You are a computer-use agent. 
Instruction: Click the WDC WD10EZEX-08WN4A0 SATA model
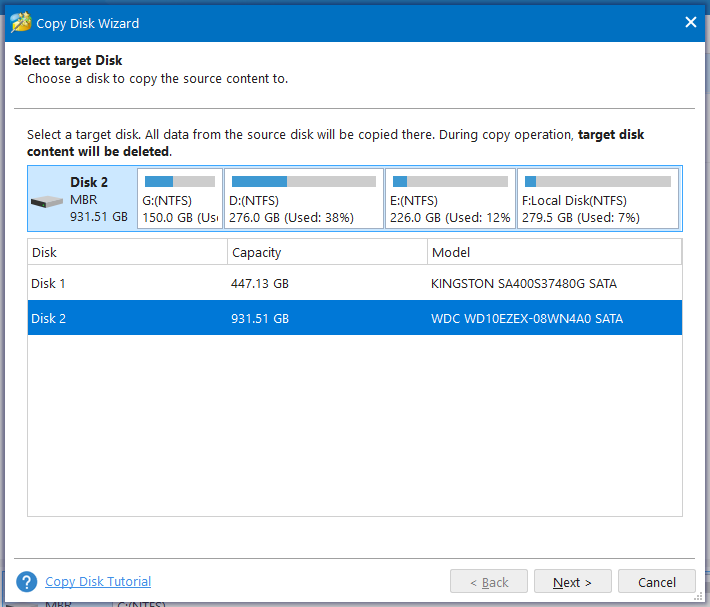pos(527,319)
